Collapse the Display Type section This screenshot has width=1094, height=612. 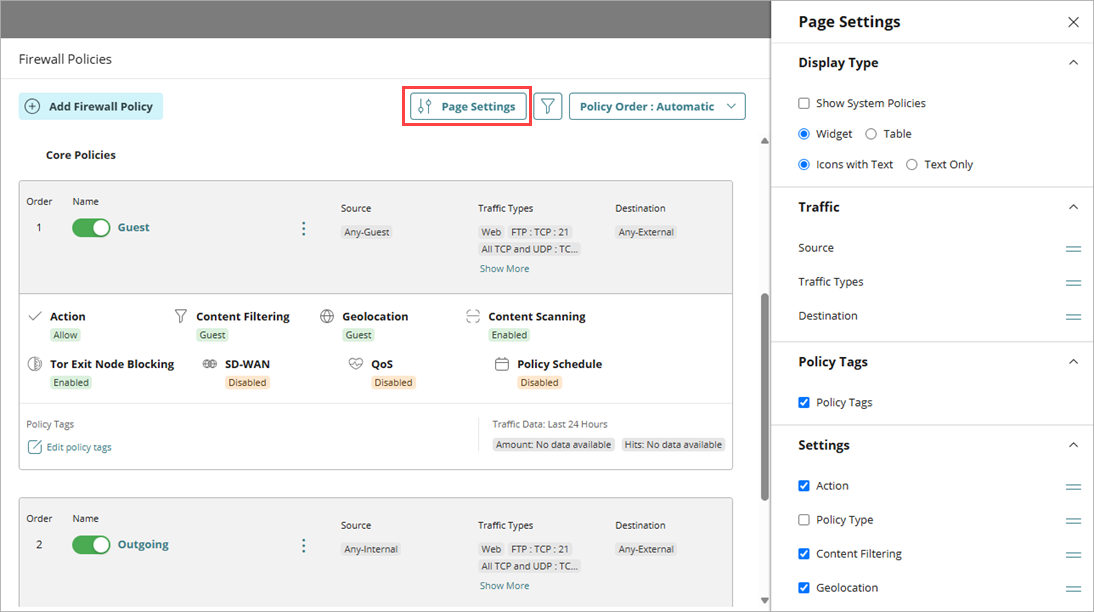coord(1073,63)
